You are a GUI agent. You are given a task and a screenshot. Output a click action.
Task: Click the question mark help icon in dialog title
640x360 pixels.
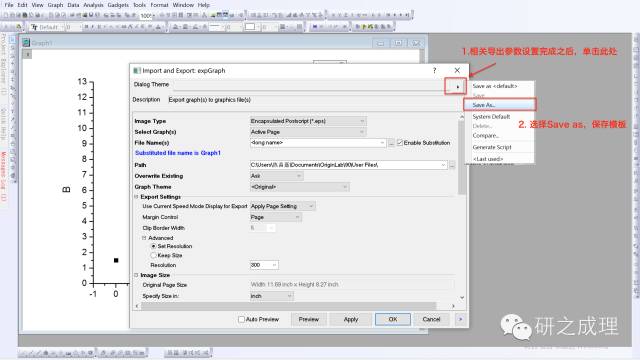tap(434, 70)
